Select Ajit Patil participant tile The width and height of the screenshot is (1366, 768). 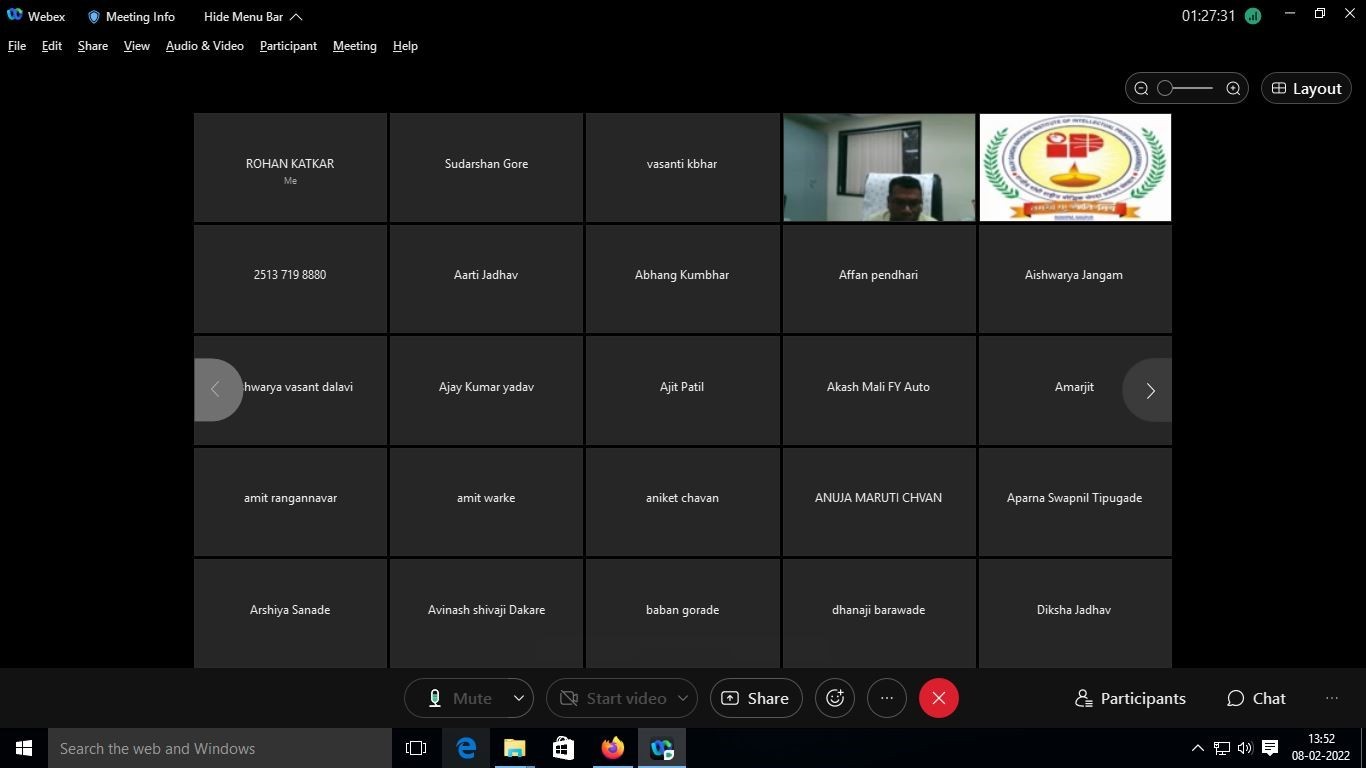click(x=682, y=390)
